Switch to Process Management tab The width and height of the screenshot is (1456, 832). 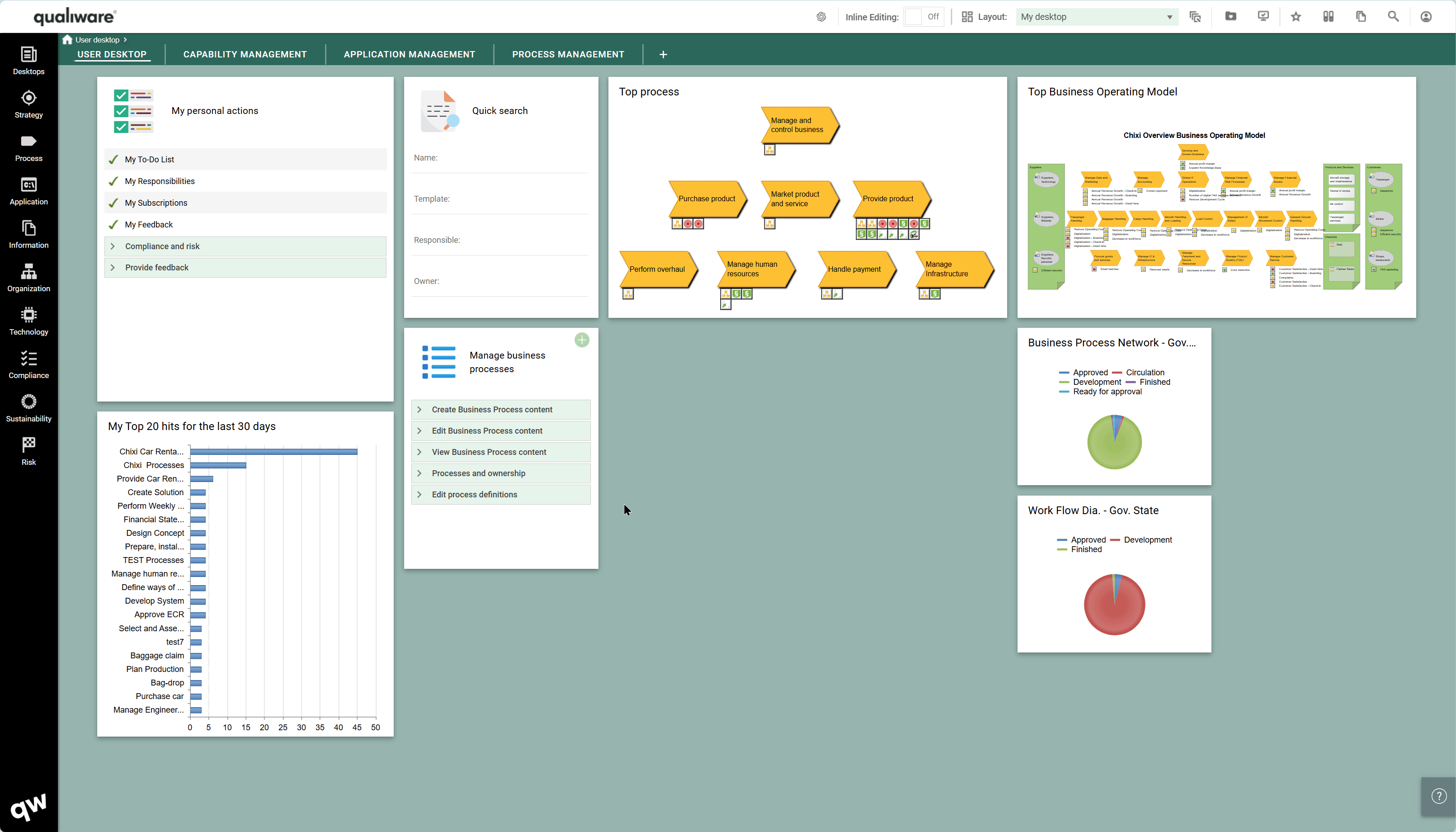(x=568, y=54)
